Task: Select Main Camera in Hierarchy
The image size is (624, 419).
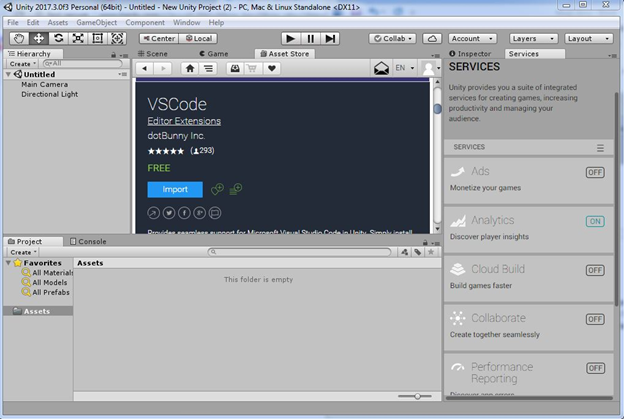Action: 45,84
